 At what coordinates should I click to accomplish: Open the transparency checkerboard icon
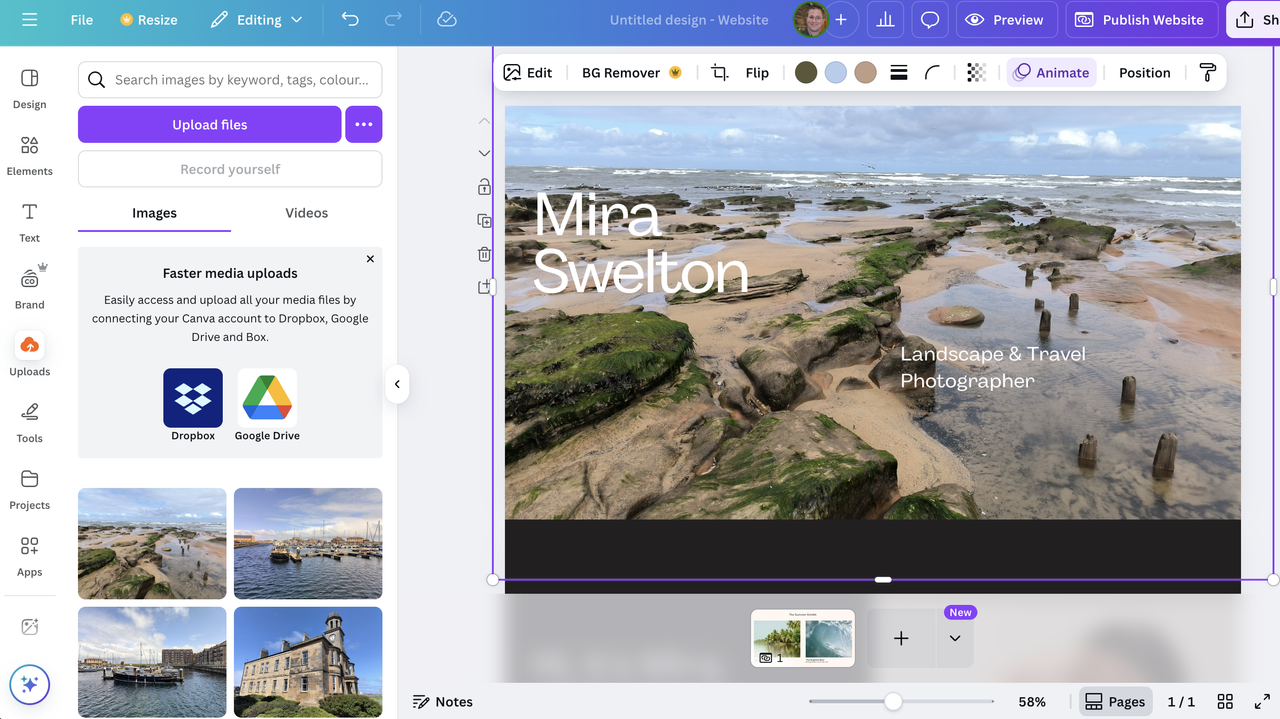pos(977,73)
